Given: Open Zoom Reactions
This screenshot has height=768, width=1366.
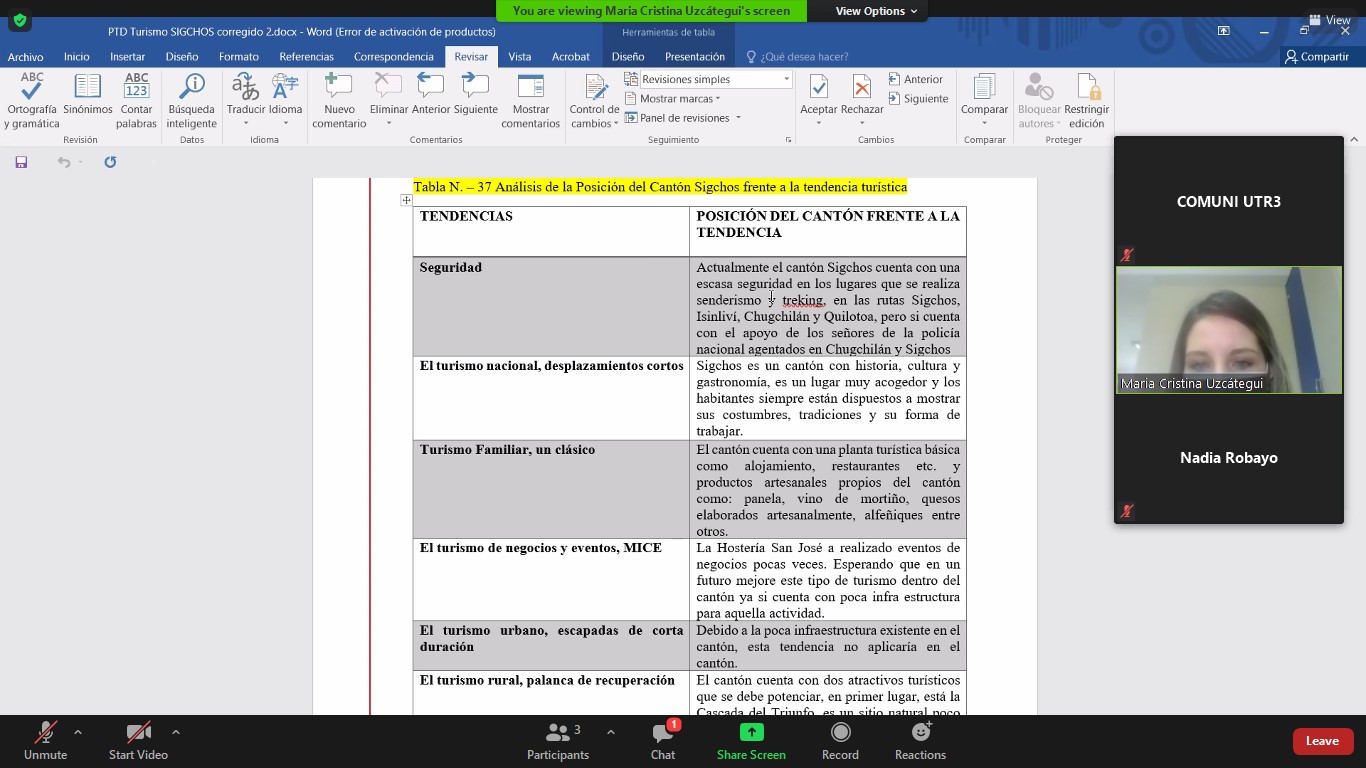Looking at the screenshot, I should (920, 741).
